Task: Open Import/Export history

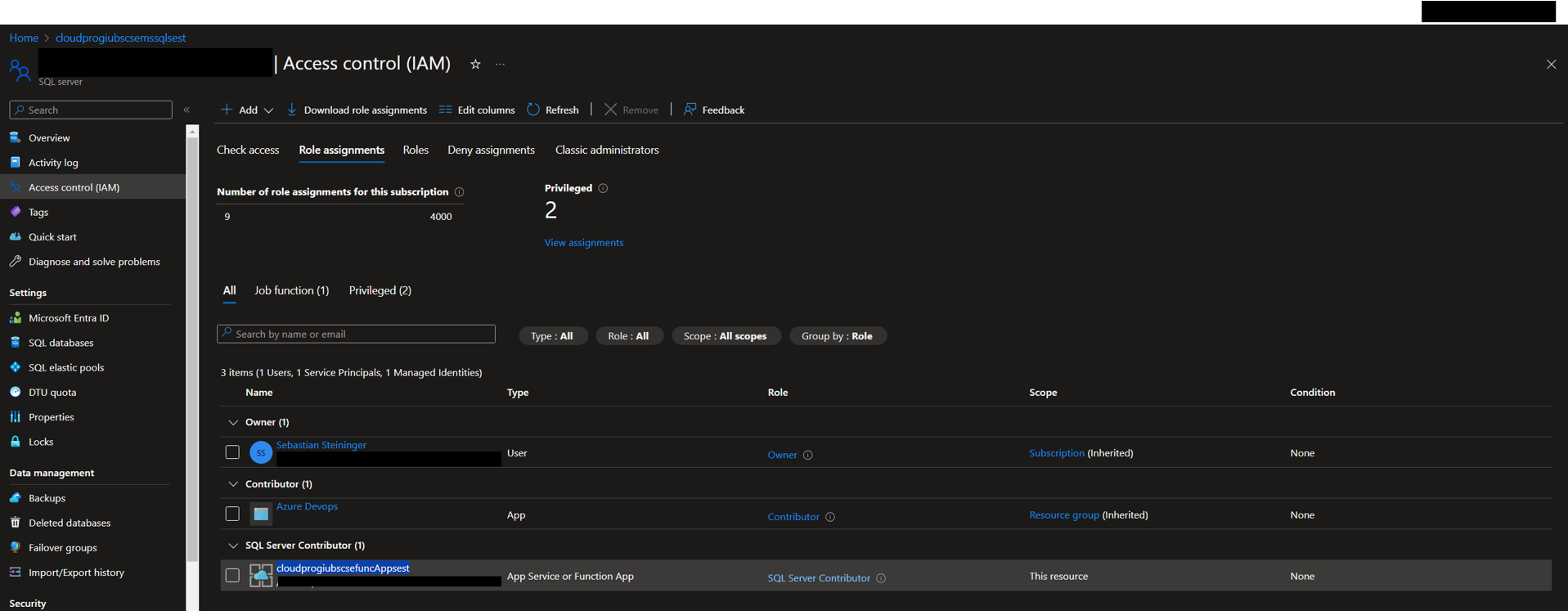Action: (76, 572)
